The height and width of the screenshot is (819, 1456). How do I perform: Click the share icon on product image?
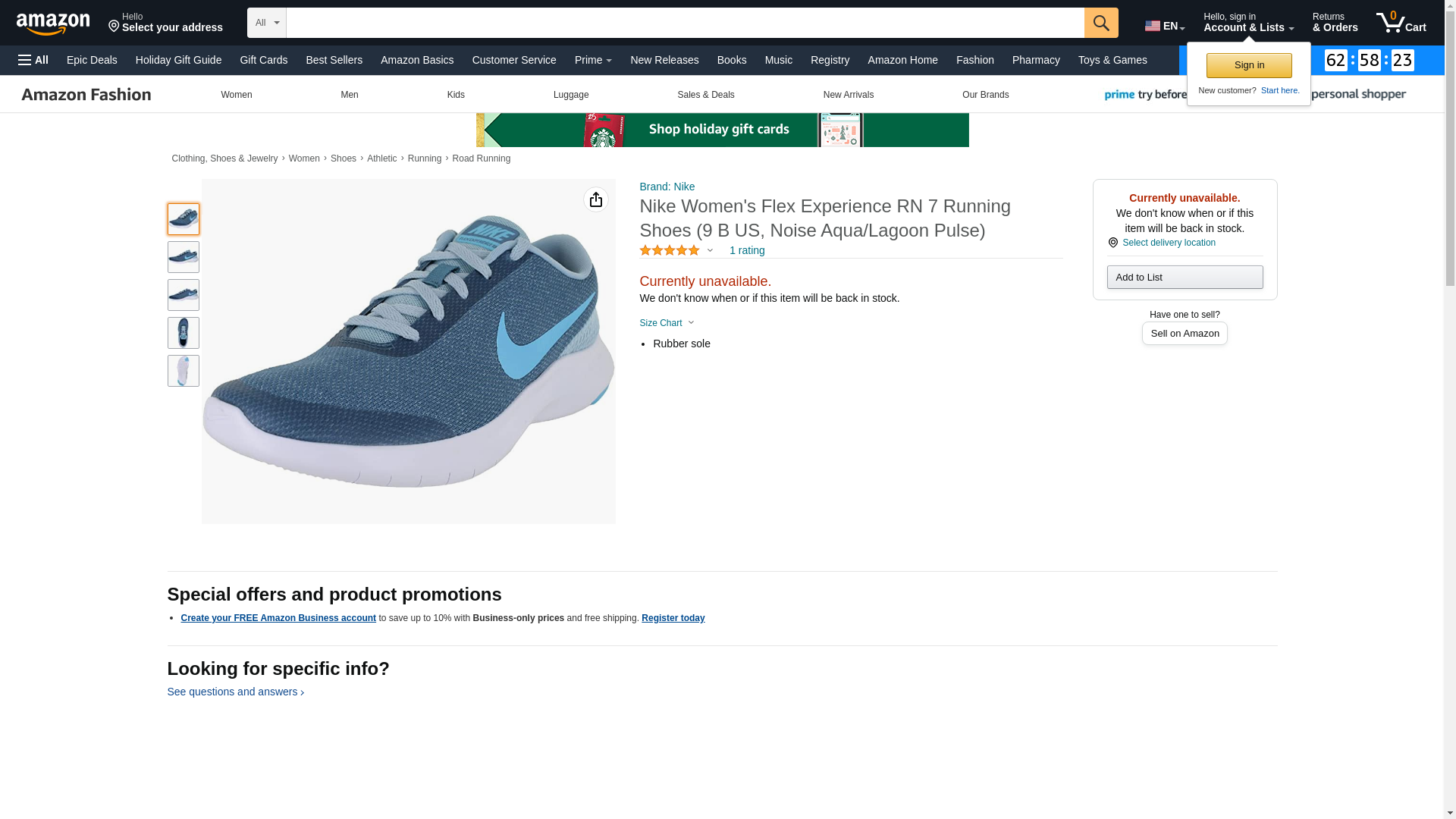click(x=595, y=199)
